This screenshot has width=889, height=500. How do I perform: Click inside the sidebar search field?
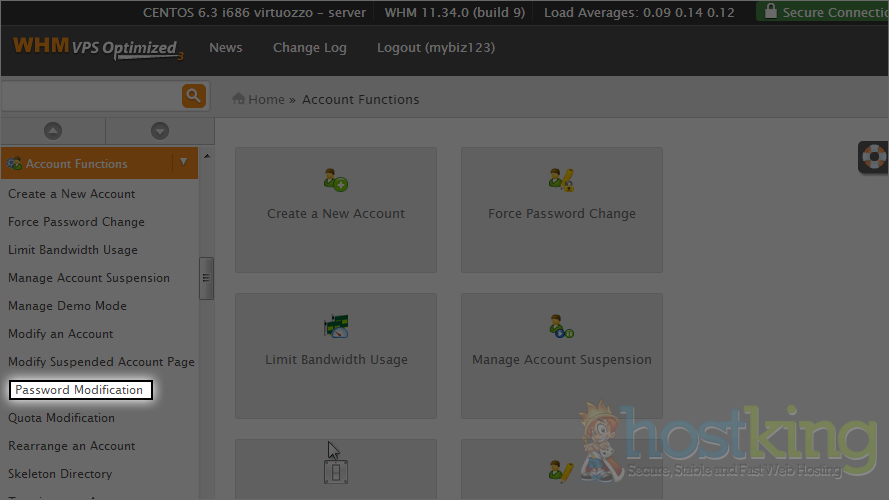(90, 96)
